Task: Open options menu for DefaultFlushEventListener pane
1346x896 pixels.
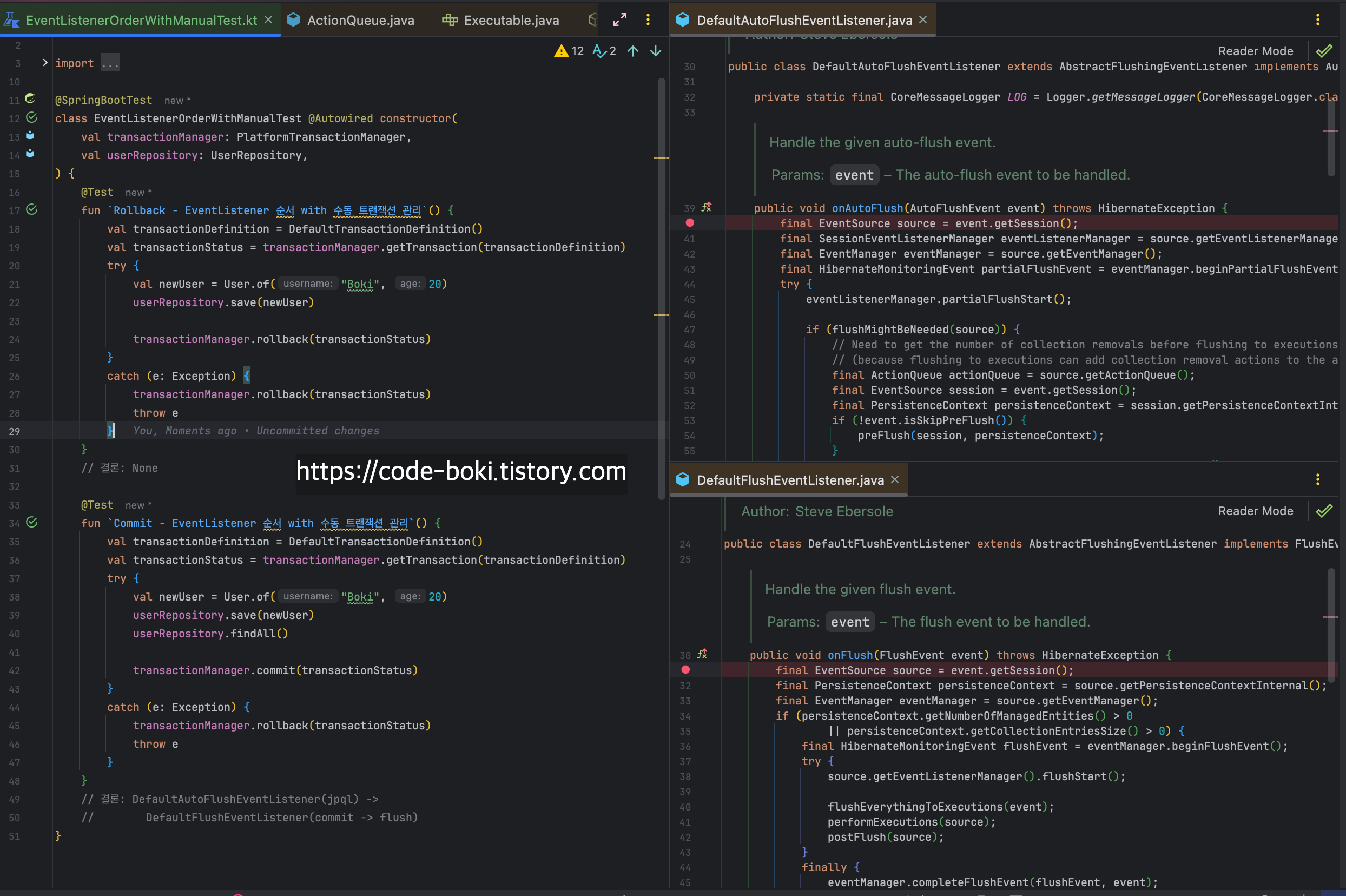Action: tap(1317, 480)
